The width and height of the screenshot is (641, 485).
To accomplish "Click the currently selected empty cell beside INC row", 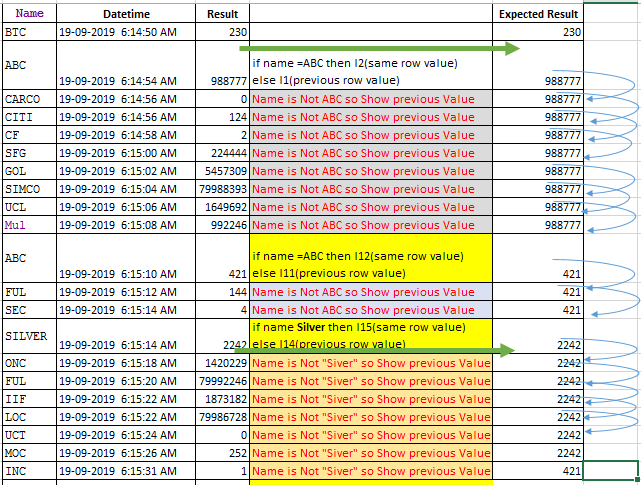I will tap(611, 471).
